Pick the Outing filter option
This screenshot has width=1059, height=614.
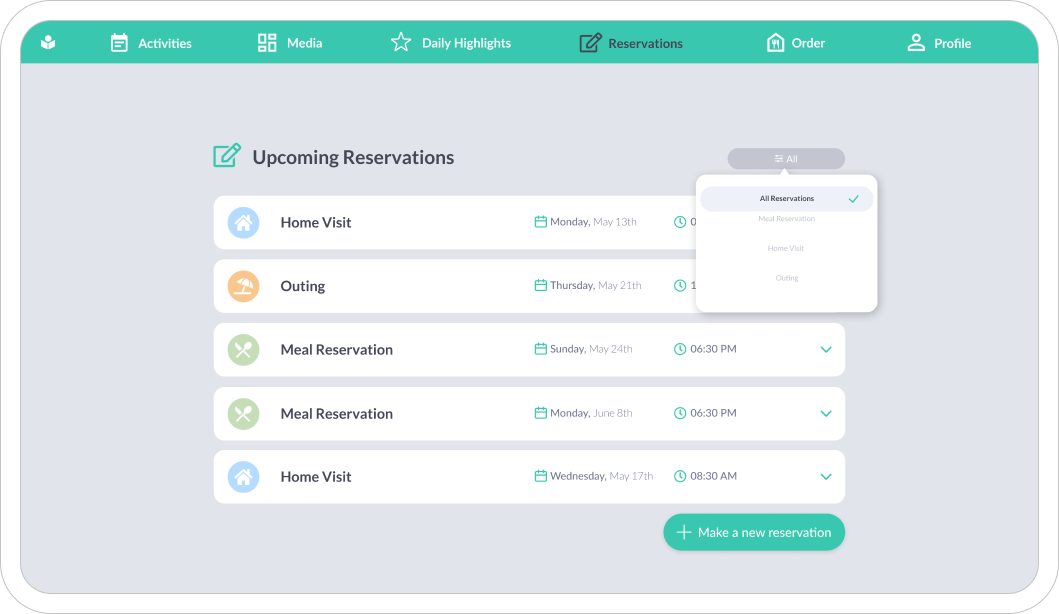(x=786, y=278)
